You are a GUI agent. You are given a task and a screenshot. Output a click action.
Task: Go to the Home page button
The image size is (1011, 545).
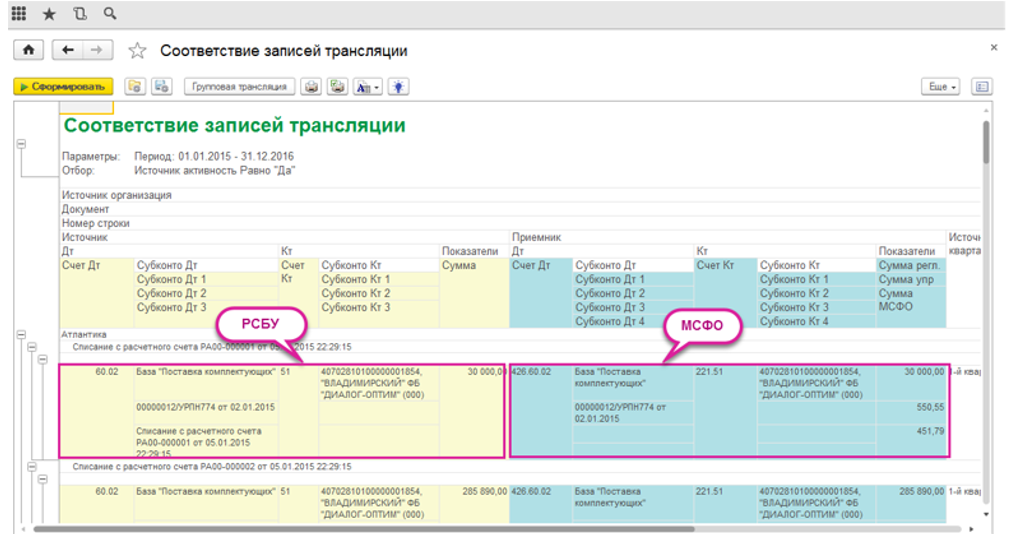click(29, 50)
